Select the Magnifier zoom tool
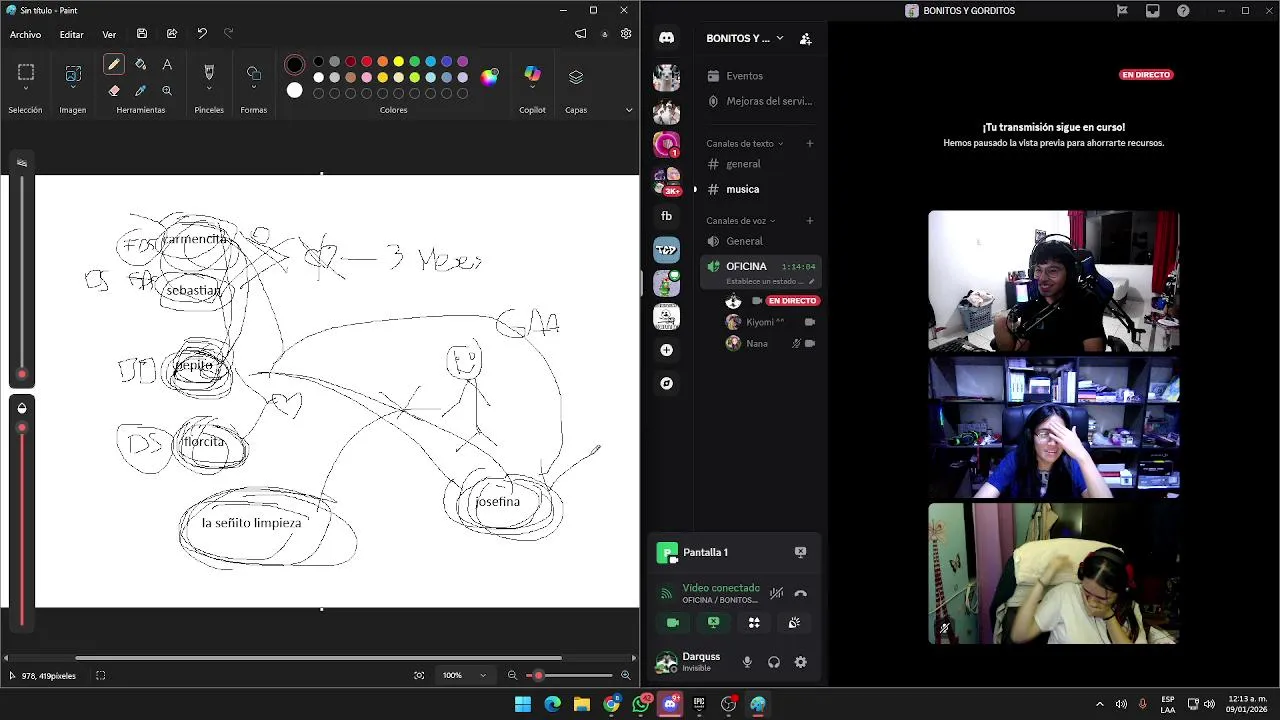Screen dimensions: 1280x720 pyautogui.click(x=167, y=90)
